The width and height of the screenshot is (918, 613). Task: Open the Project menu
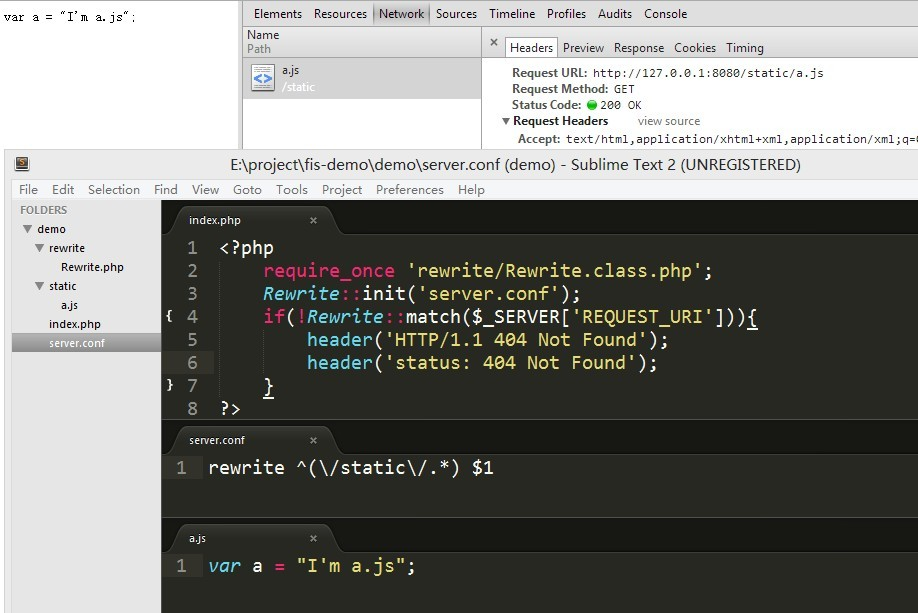pos(342,190)
